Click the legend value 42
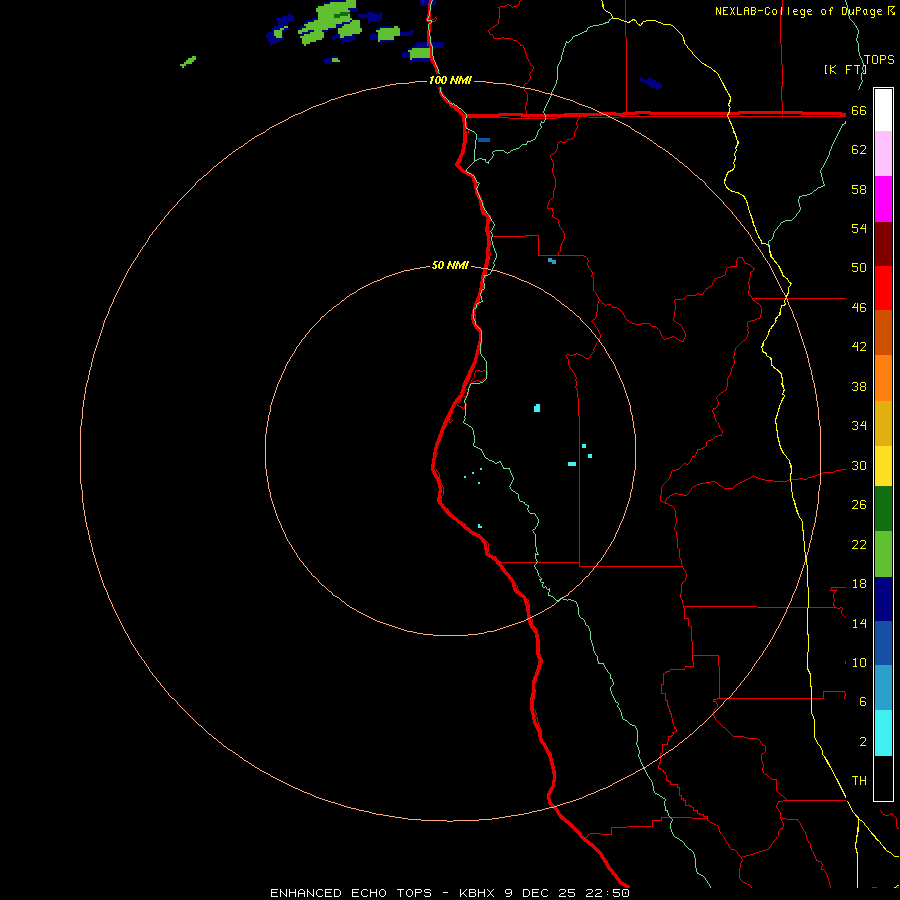This screenshot has width=900, height=900. pos(859,346)
